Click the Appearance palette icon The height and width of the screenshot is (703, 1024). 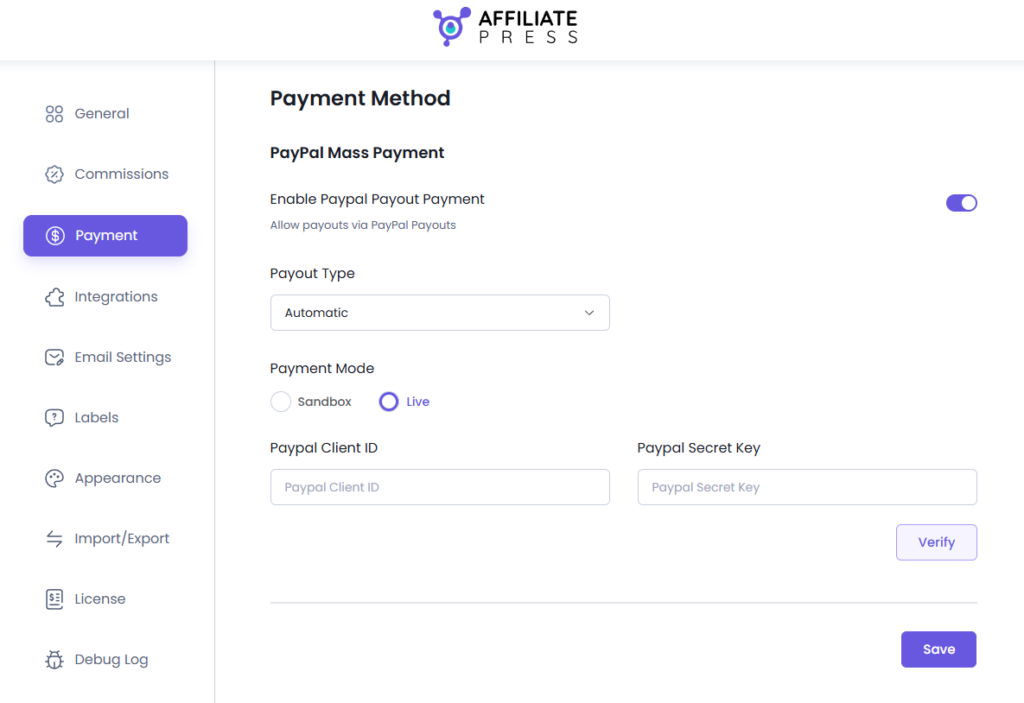tap(54, 478)
